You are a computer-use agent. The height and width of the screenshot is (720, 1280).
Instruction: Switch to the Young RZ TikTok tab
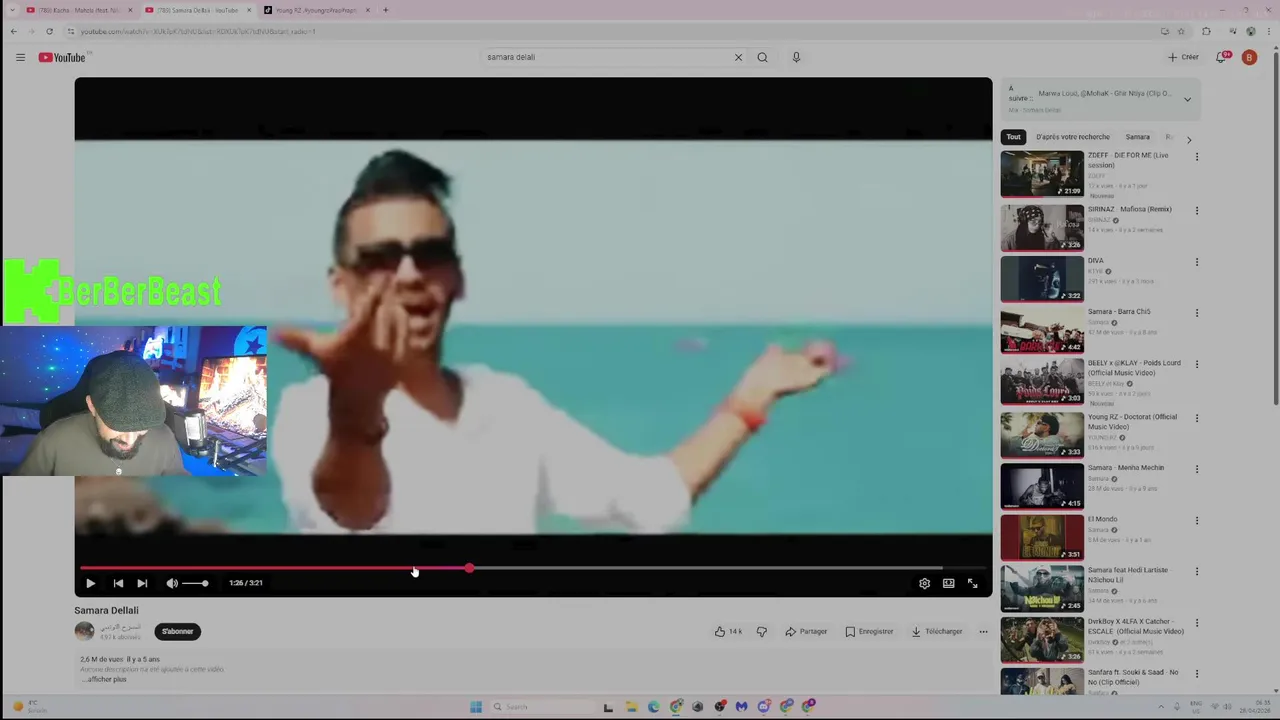[315, 10]
